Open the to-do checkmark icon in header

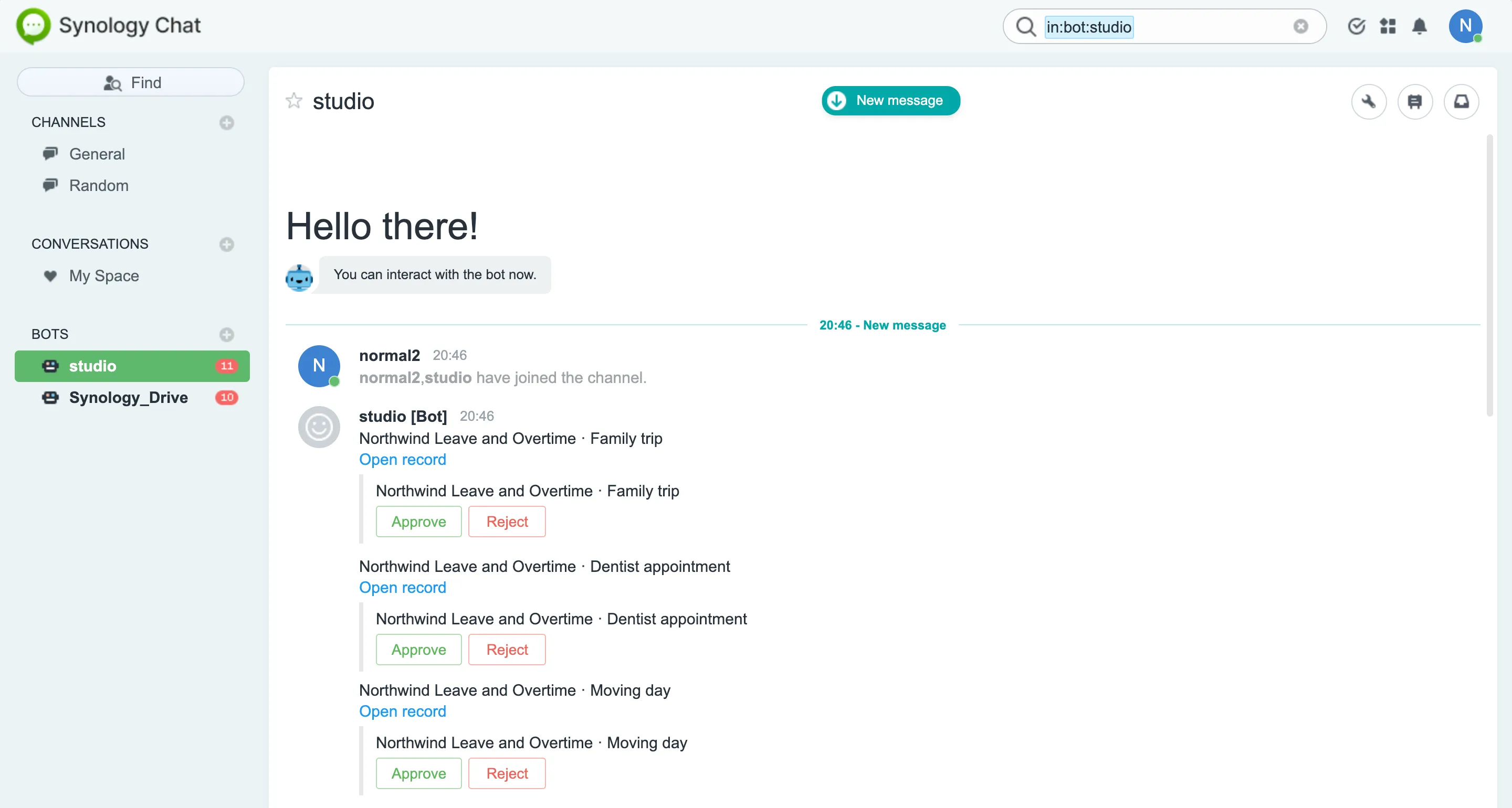click(x=1356, y=26)
